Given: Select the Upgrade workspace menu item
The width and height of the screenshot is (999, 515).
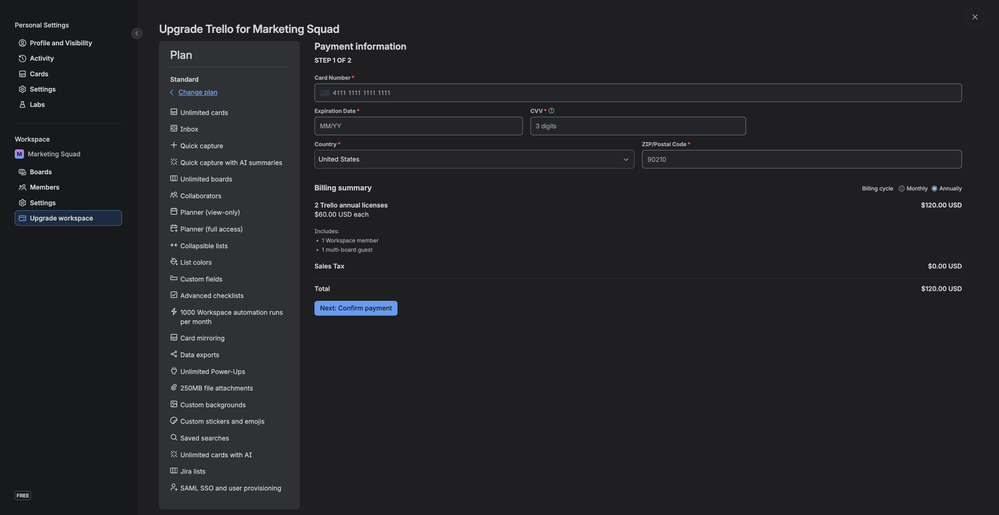Looking at the screenshot, I should pos(68,218).
